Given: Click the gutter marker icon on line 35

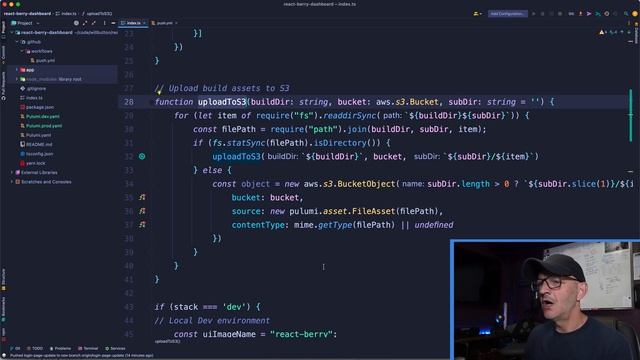Looking at the screenshot, I should (142, 197).
